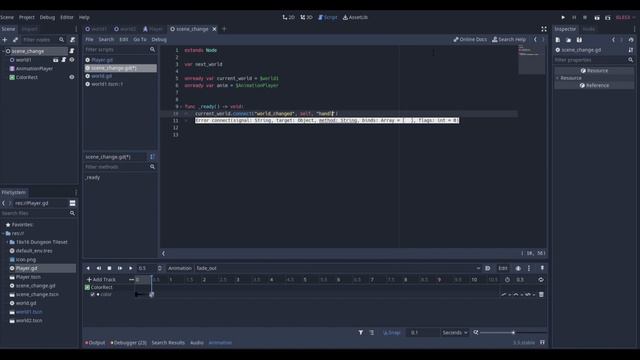This screenshot has width=640, height=360.
Task: Jump to _ready method
Action: [93, 178]
